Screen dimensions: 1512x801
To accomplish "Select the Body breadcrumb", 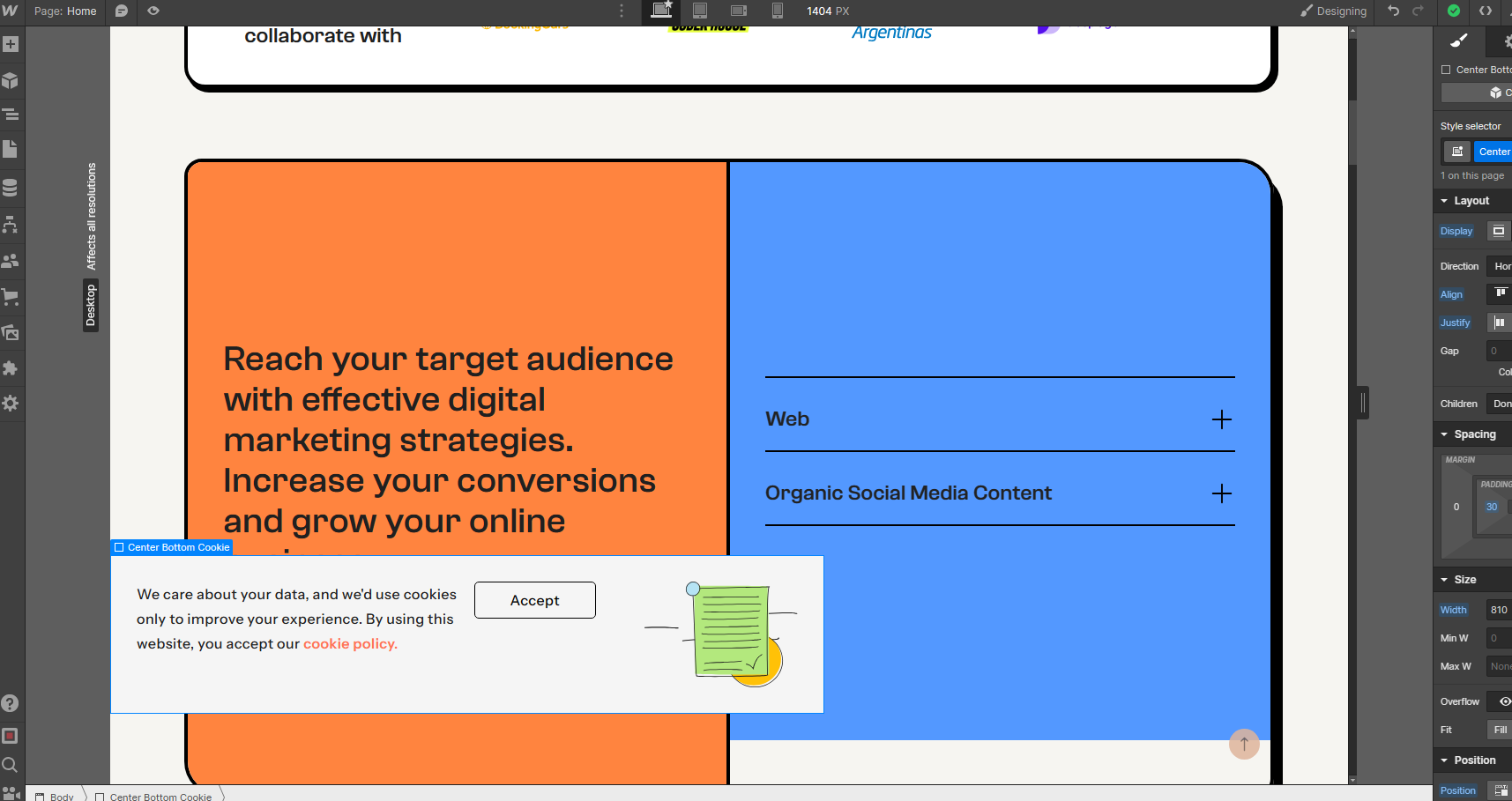I will [56, 796].
